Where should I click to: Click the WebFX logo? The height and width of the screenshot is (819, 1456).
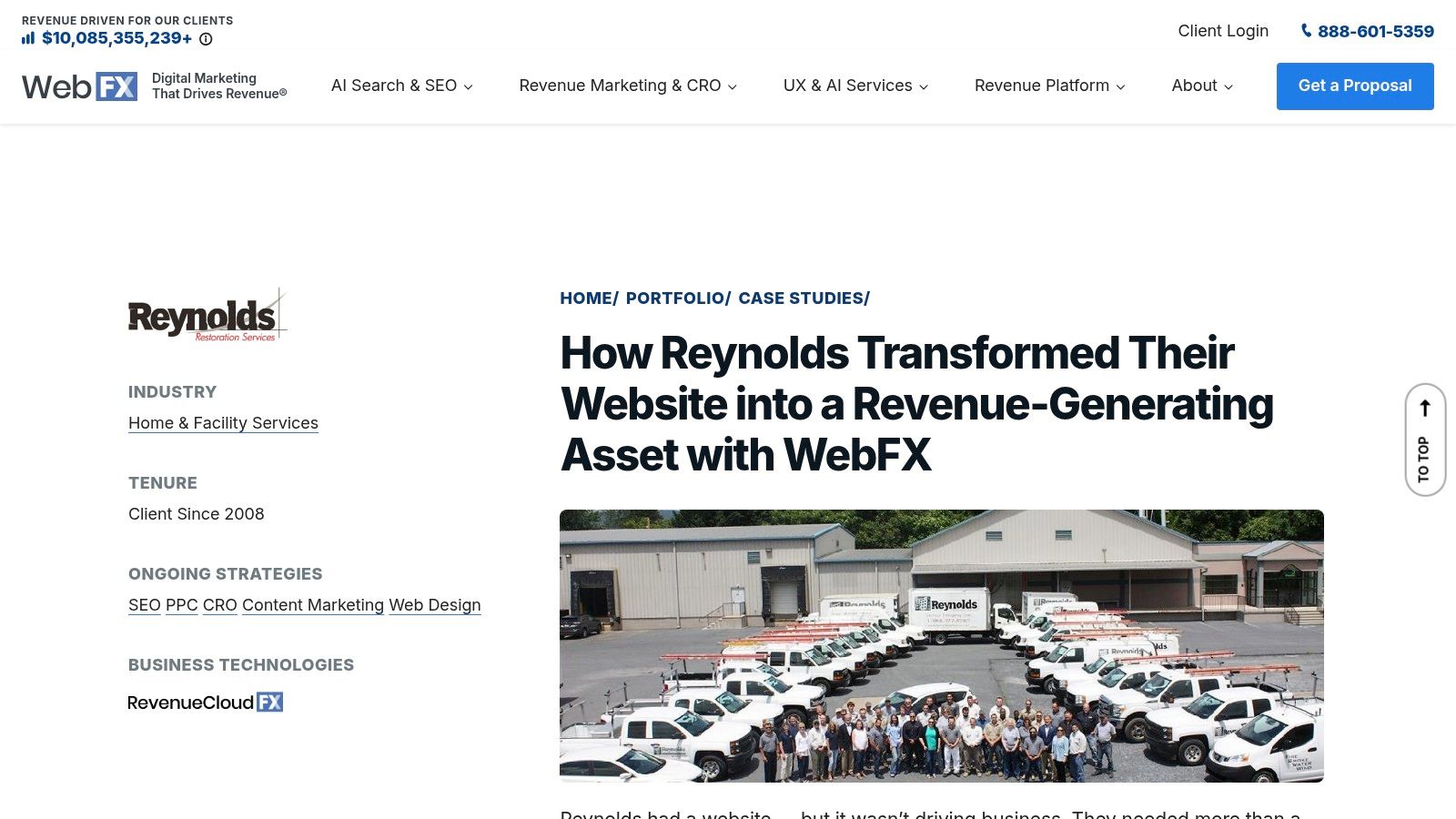80,86
